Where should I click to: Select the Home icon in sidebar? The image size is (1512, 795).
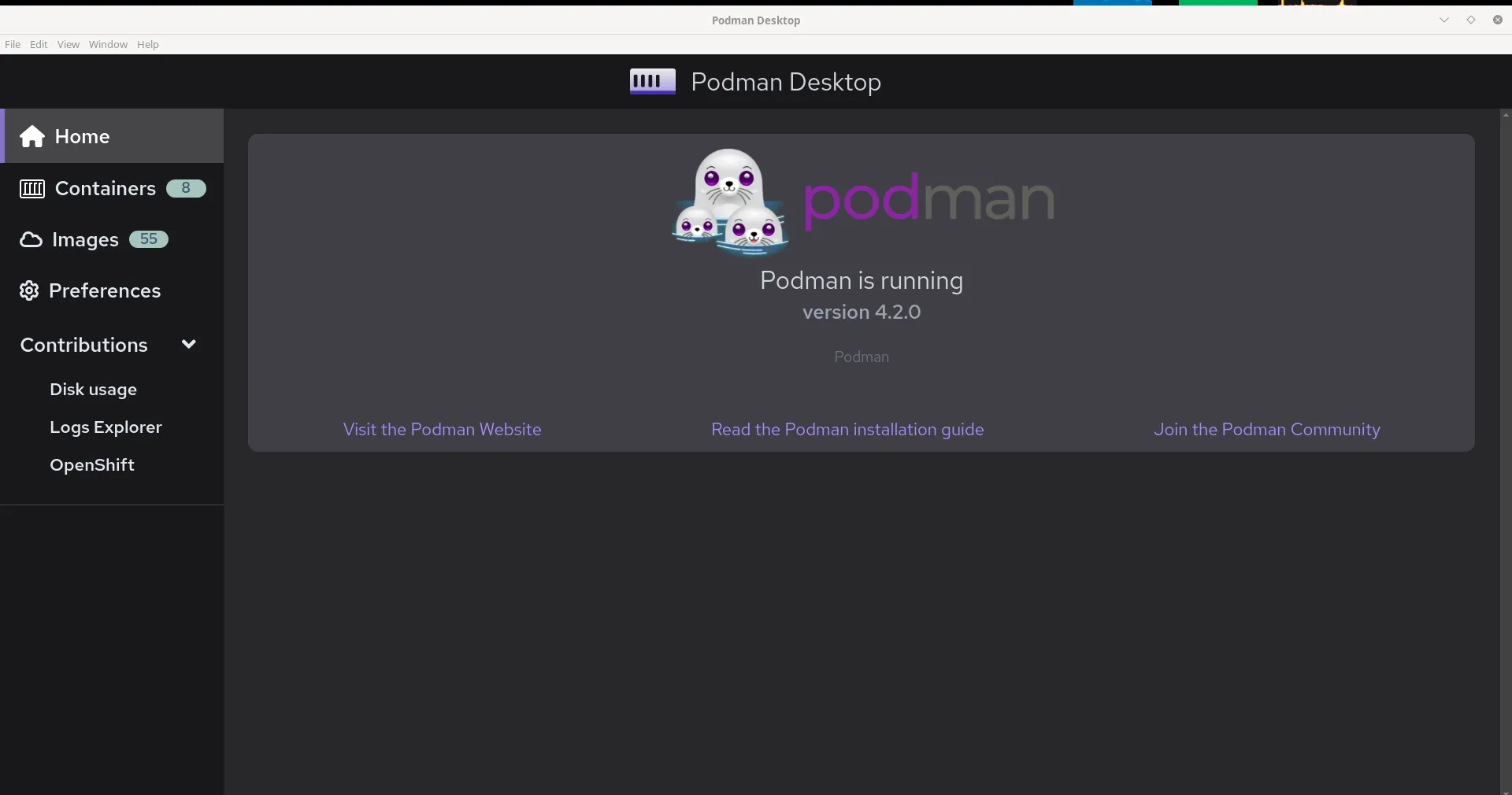[31, 136]
